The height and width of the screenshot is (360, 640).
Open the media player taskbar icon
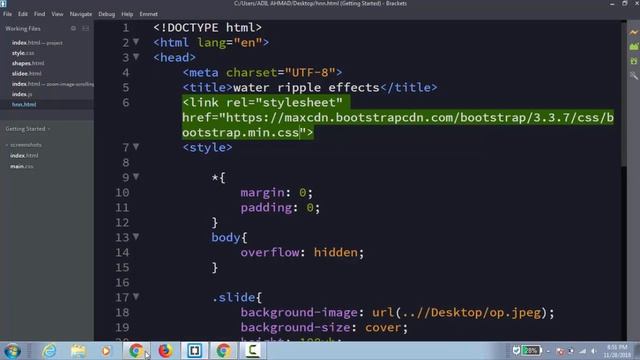click(106, 351)
